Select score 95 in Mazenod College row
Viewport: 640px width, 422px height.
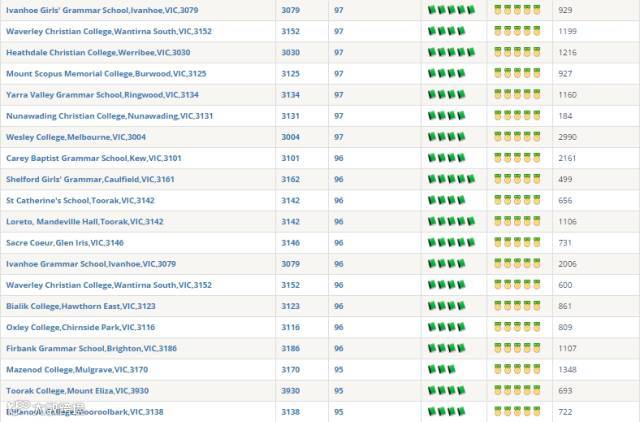(339, 370)
